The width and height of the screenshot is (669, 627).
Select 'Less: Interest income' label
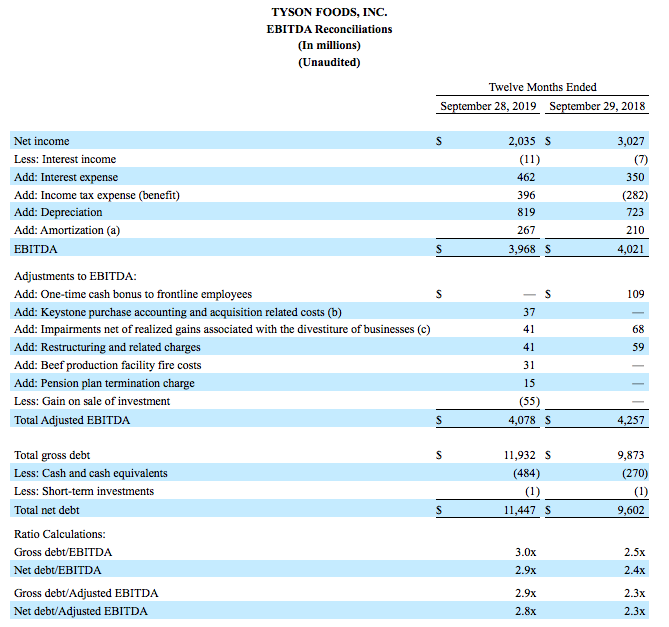[x=65, y=159]
